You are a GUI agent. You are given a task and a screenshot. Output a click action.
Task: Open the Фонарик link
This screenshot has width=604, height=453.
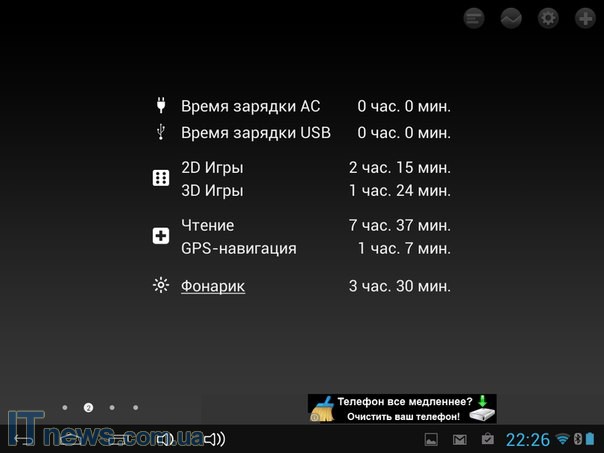(213, 286)
